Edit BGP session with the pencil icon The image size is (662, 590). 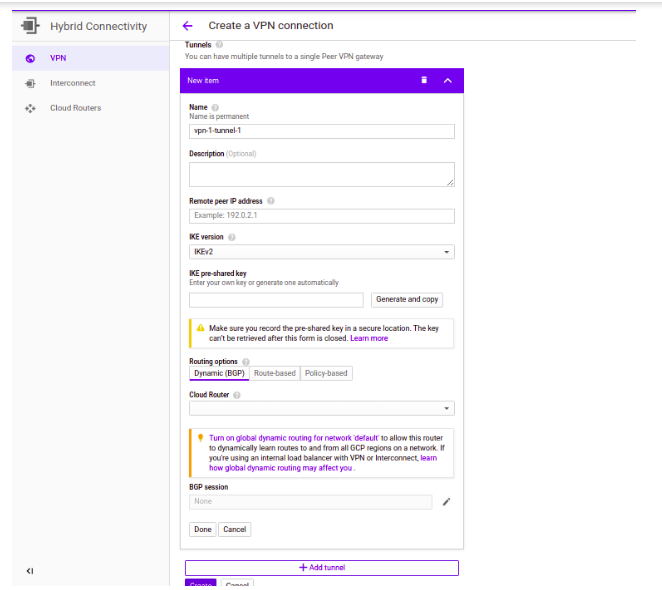coord(446,502)
